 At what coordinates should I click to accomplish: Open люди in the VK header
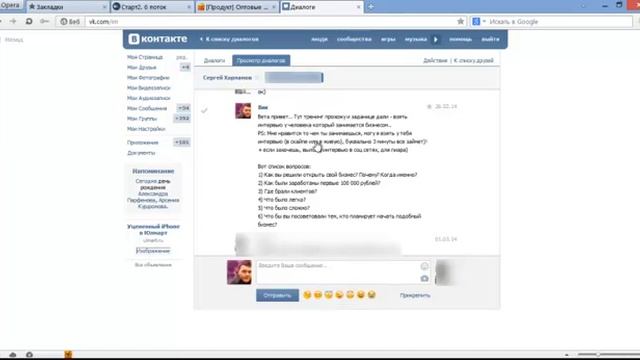[x=319, y=39]
